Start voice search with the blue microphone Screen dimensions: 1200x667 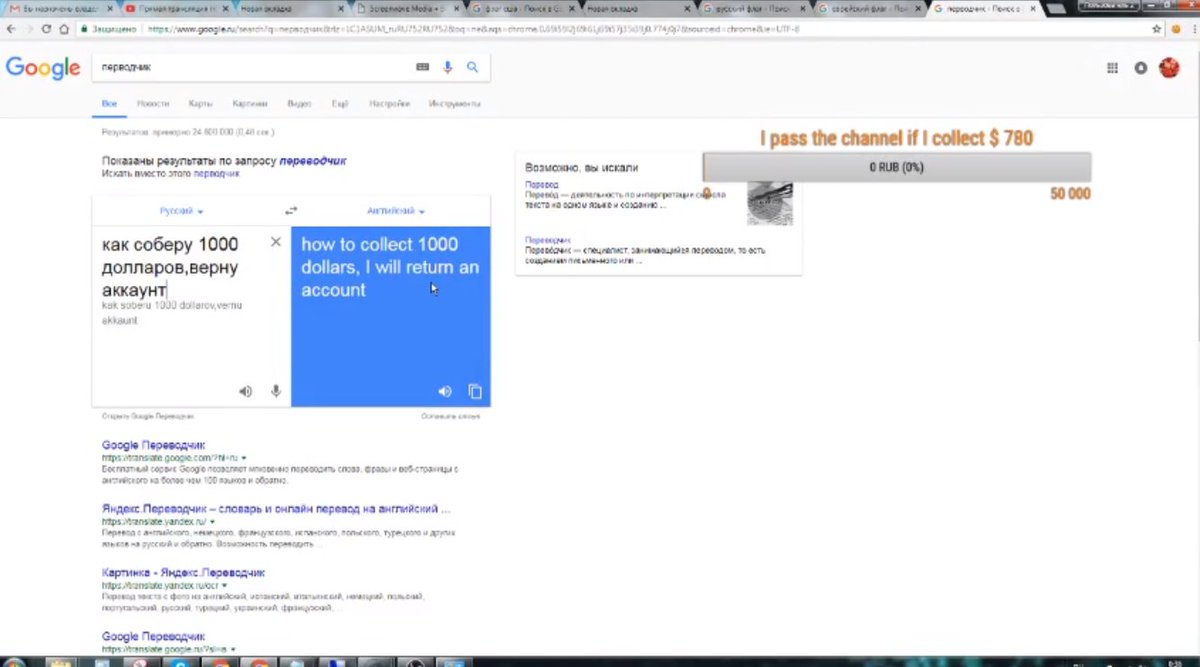pos(448,67)
